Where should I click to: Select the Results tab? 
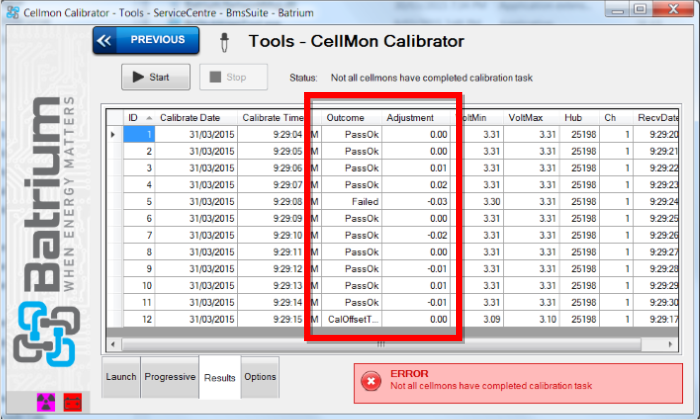[x=220, y=378]
